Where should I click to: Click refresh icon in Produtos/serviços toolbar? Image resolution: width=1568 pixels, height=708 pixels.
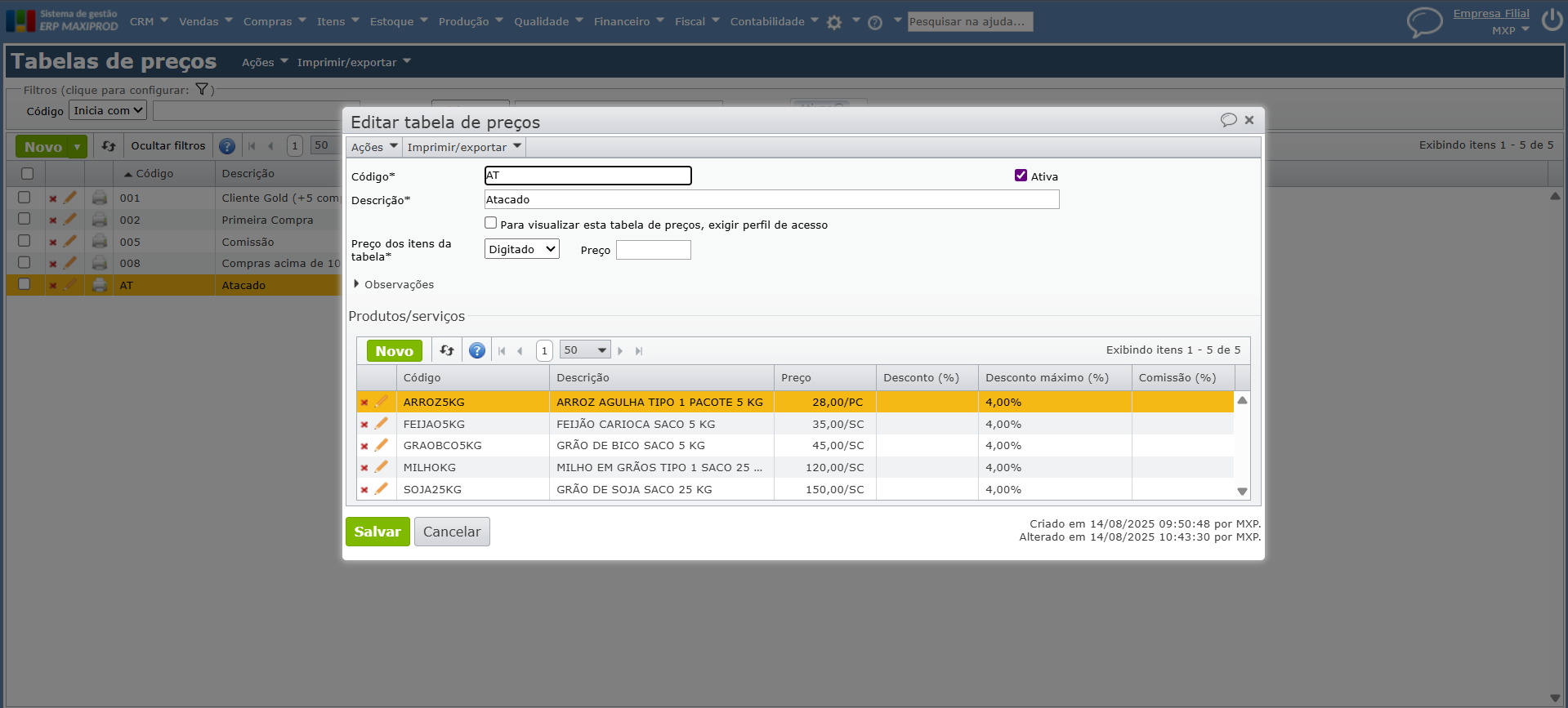[446, 350]
